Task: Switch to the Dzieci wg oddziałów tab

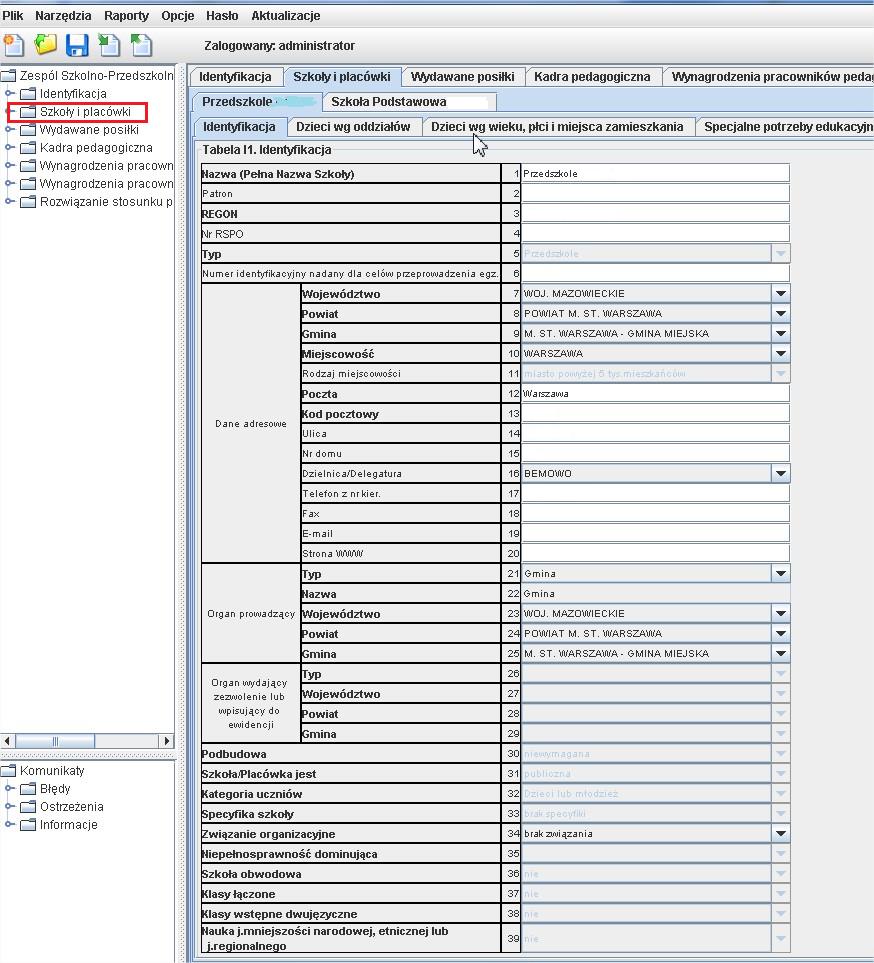Action: coord(353,127)
